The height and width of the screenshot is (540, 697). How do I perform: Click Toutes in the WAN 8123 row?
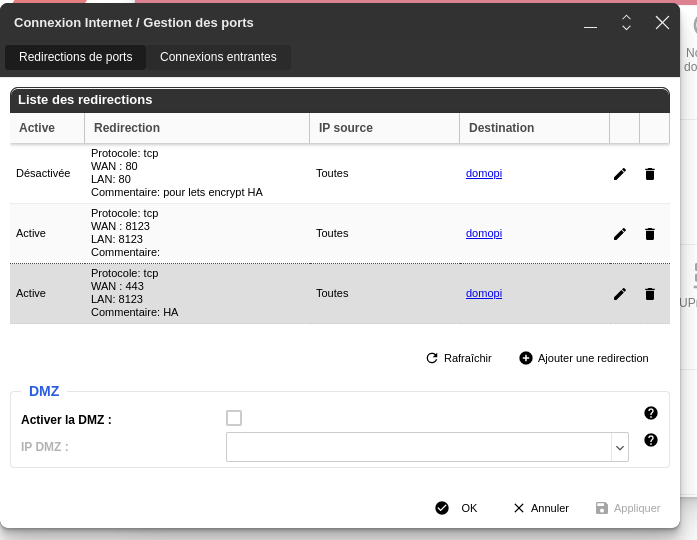(x=332, y=233)
